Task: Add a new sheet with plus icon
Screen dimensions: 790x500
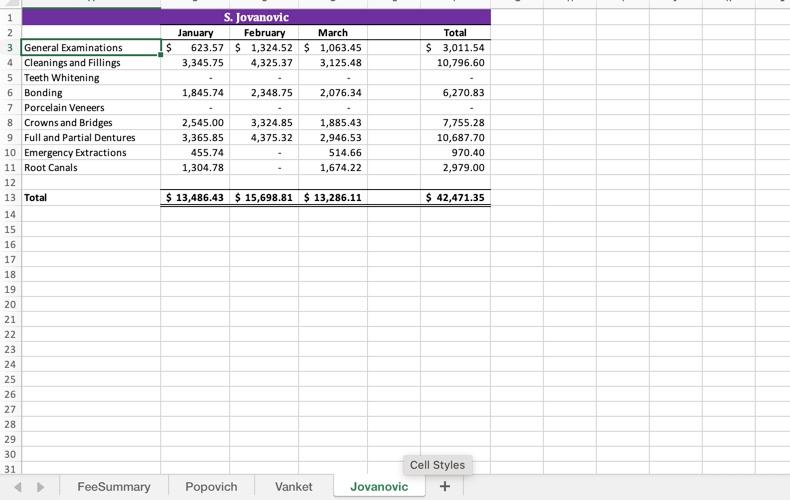Action: (x=444, y=486)
